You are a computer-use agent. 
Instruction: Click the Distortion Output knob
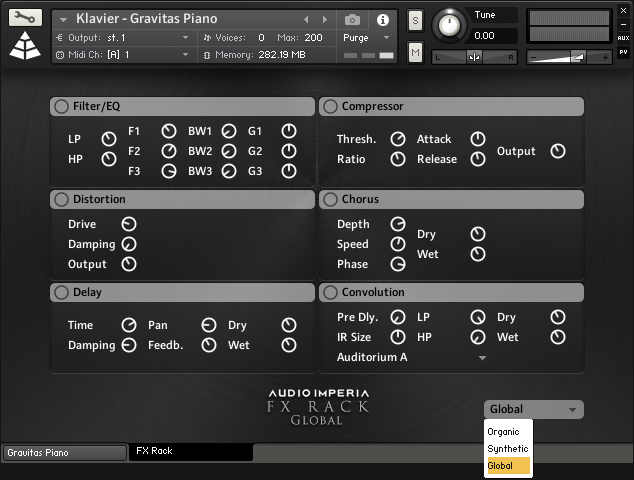(x=129, y=264)
